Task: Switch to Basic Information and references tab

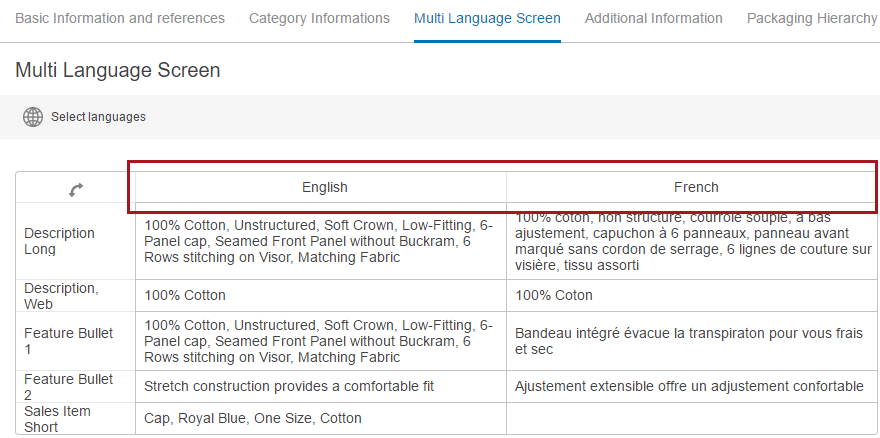Action: click(x=120, y=19)
